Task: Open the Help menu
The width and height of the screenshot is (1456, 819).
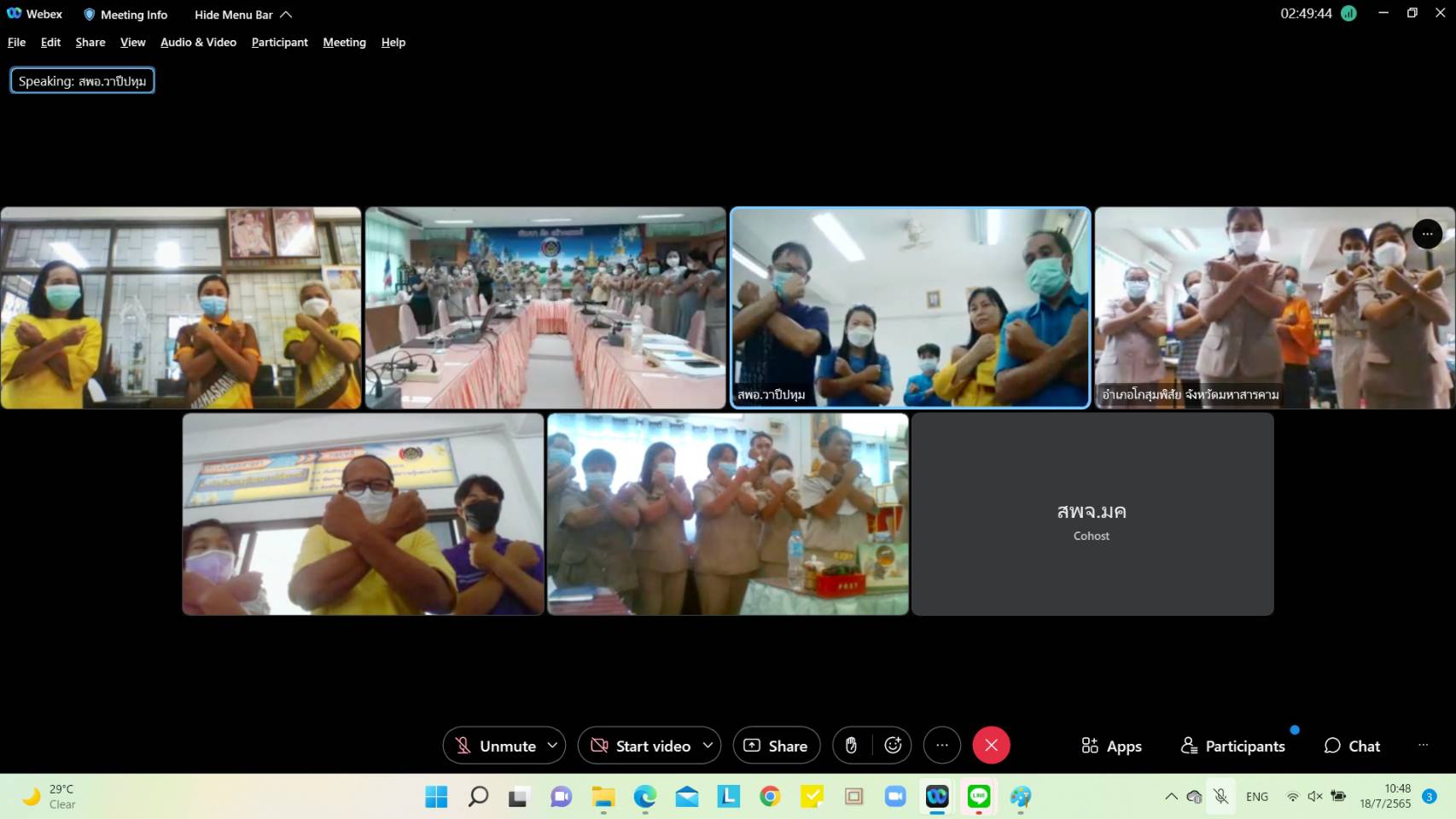Action: [393, 42]
